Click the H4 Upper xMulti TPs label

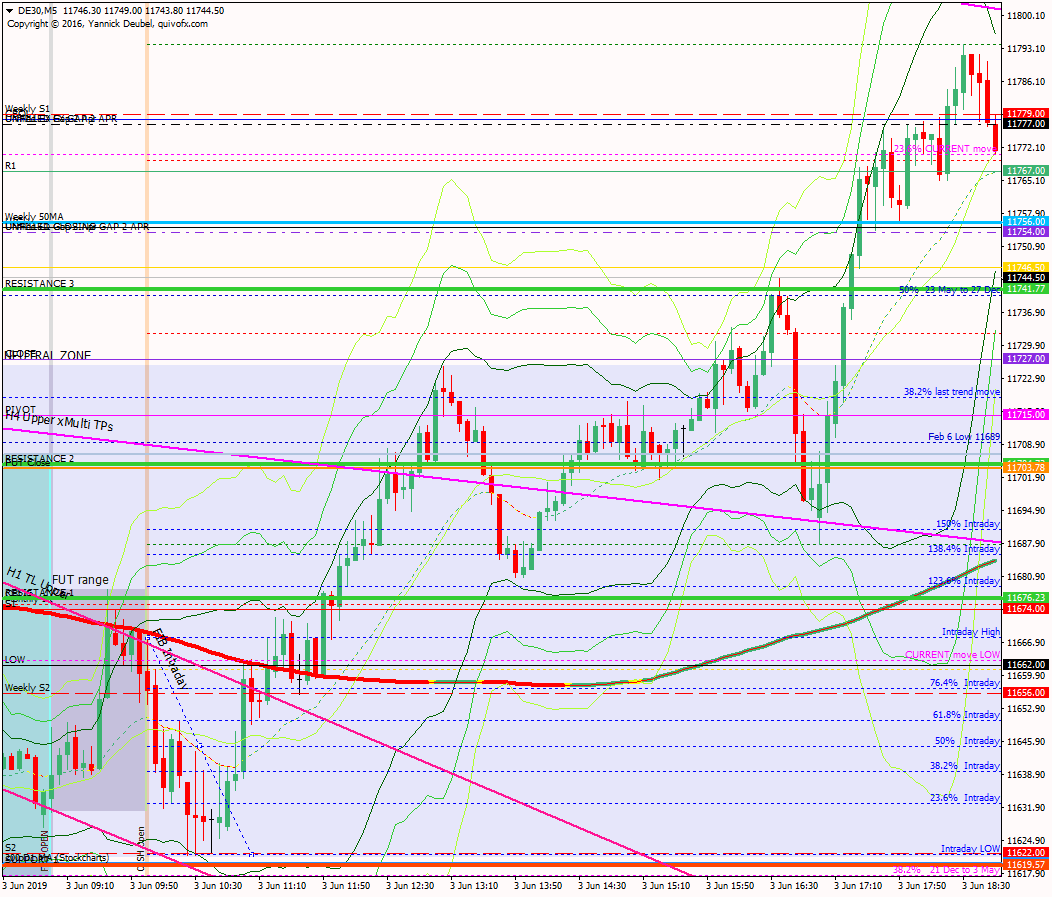pos(60,424)
